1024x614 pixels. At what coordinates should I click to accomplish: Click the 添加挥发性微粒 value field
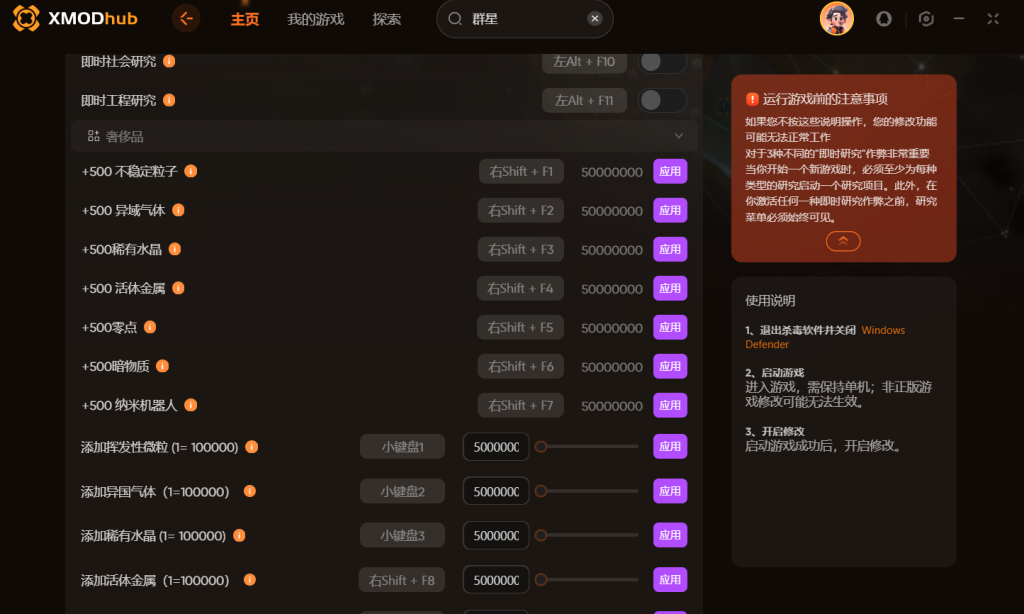496,447
